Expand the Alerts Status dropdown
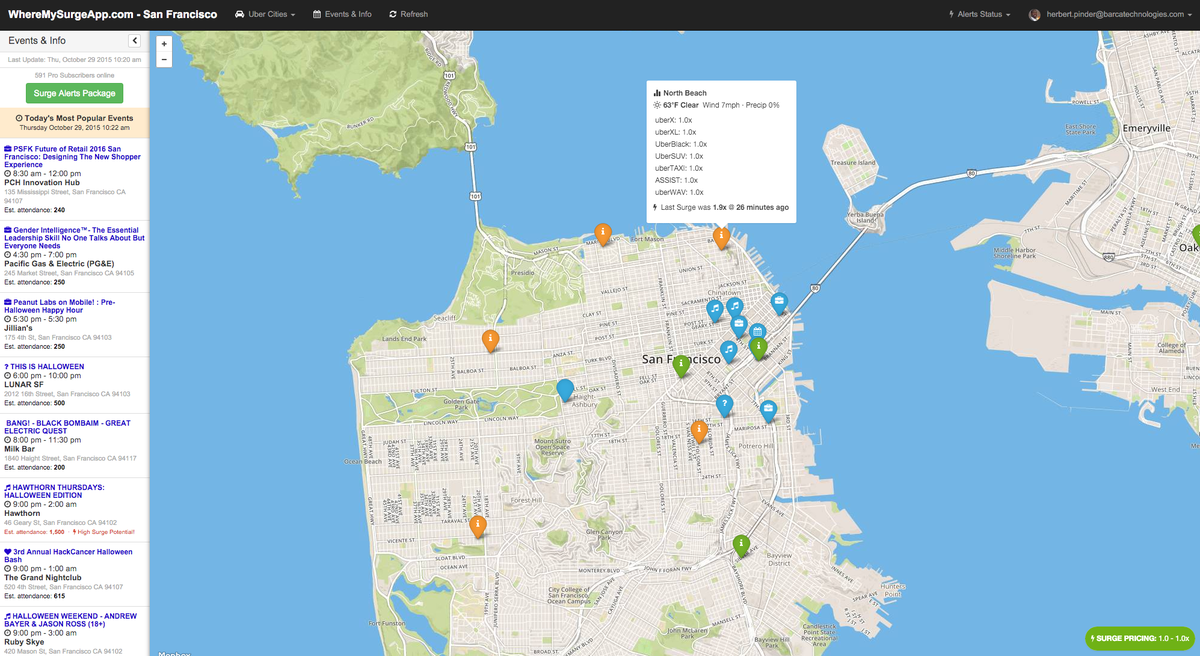 tap(979, 14)
